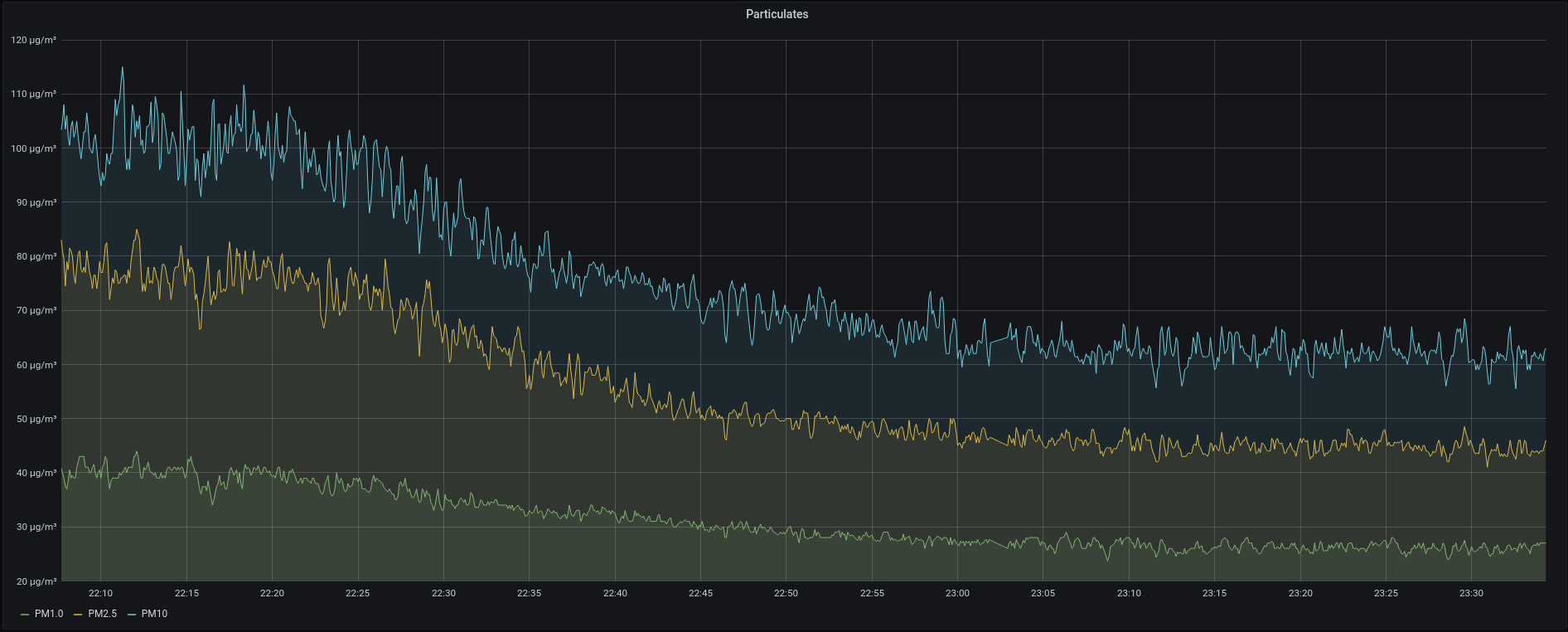Click the 50 µg/m³ y-axis label

36,419
